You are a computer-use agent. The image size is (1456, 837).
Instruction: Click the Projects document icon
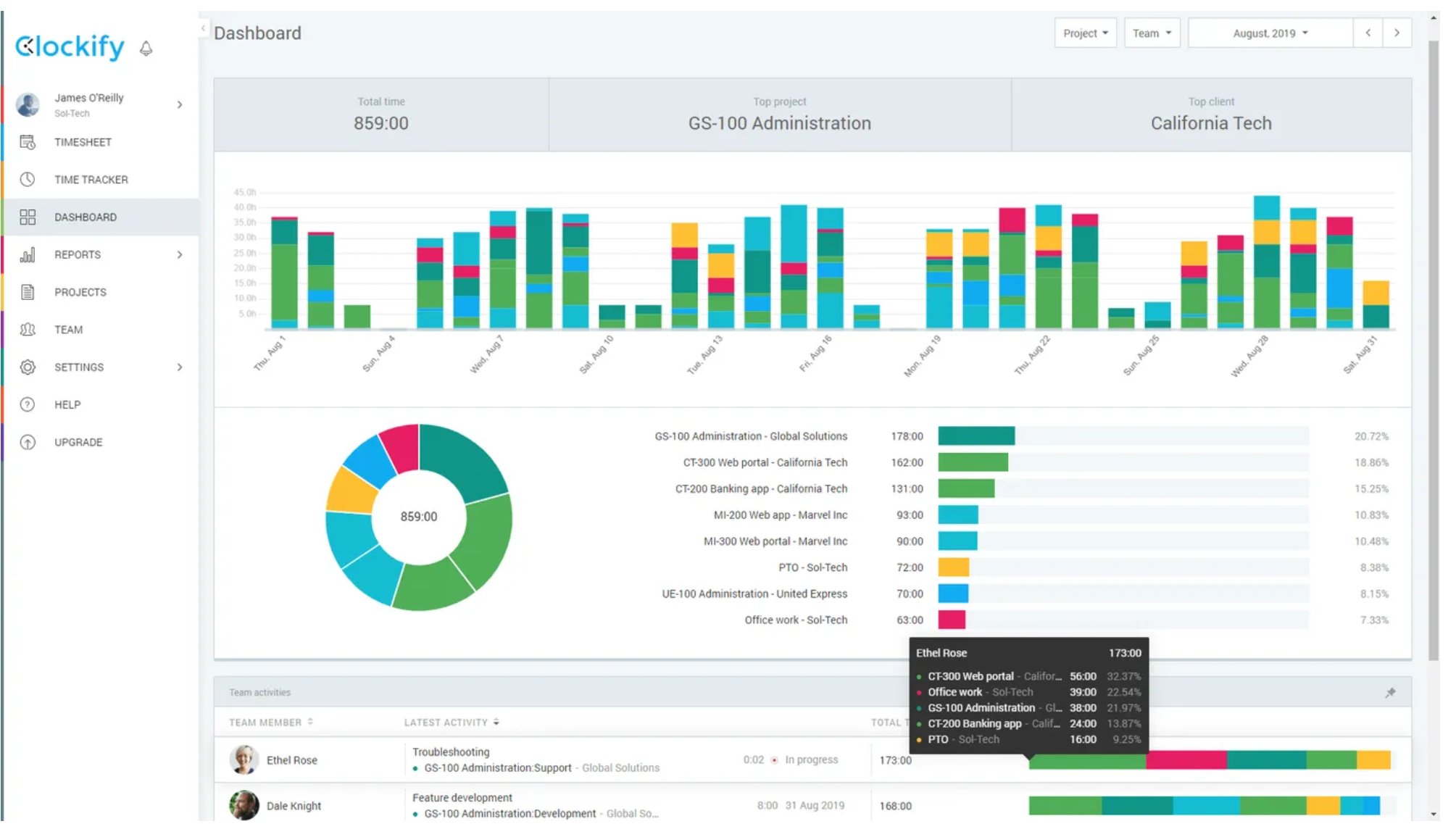[28, 292]
